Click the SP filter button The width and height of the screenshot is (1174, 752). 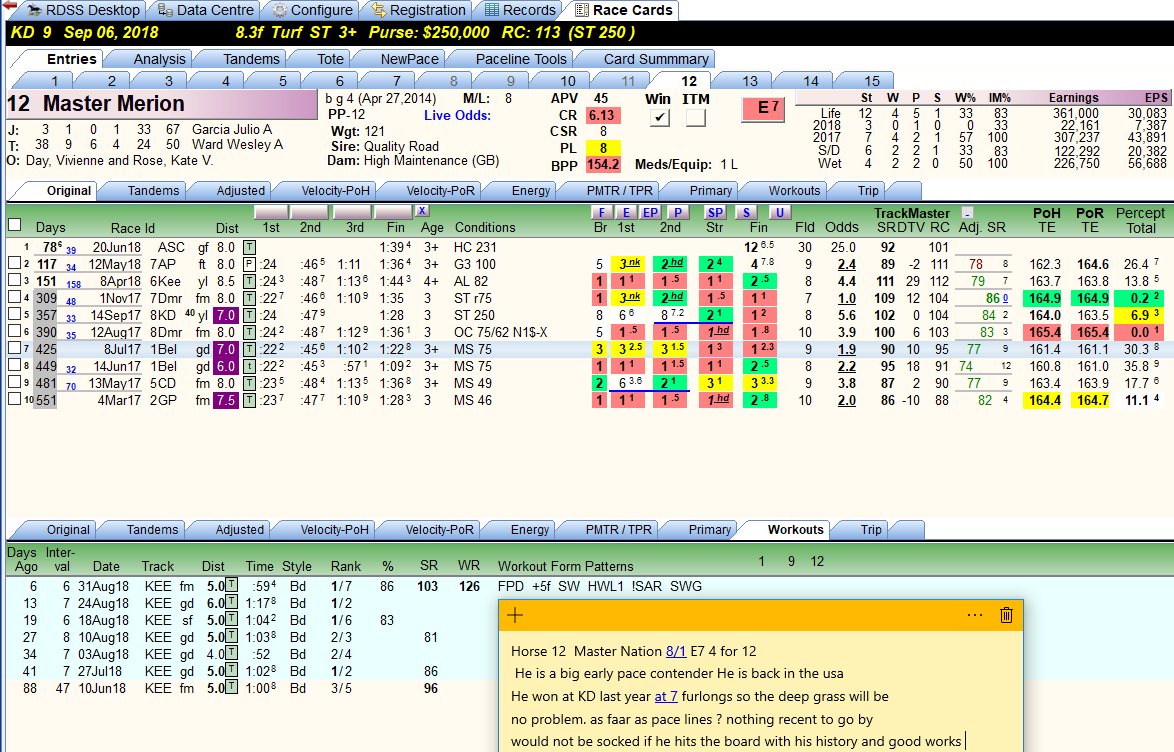click(x=716, y=213)
